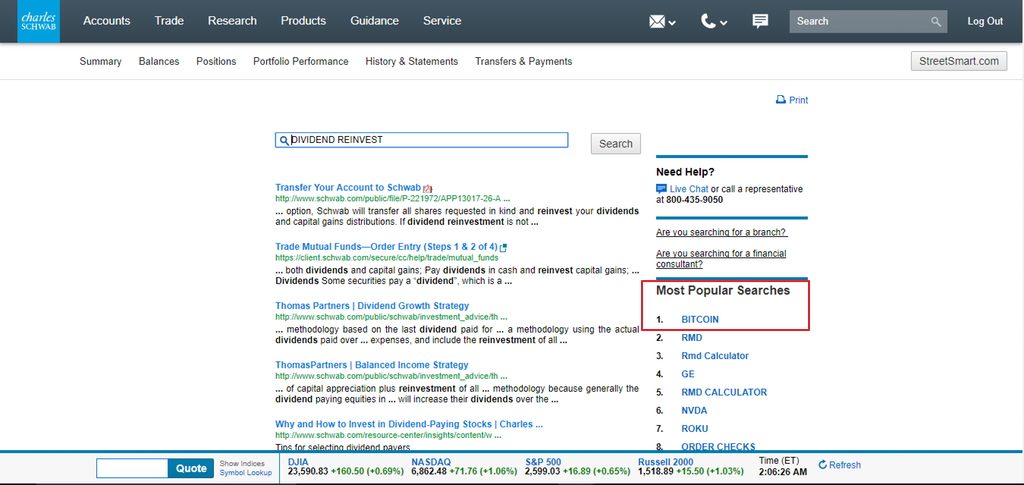Select Rmd Calculator popular search
This screenshot has height=485, width=1024.
coord(715,356)
